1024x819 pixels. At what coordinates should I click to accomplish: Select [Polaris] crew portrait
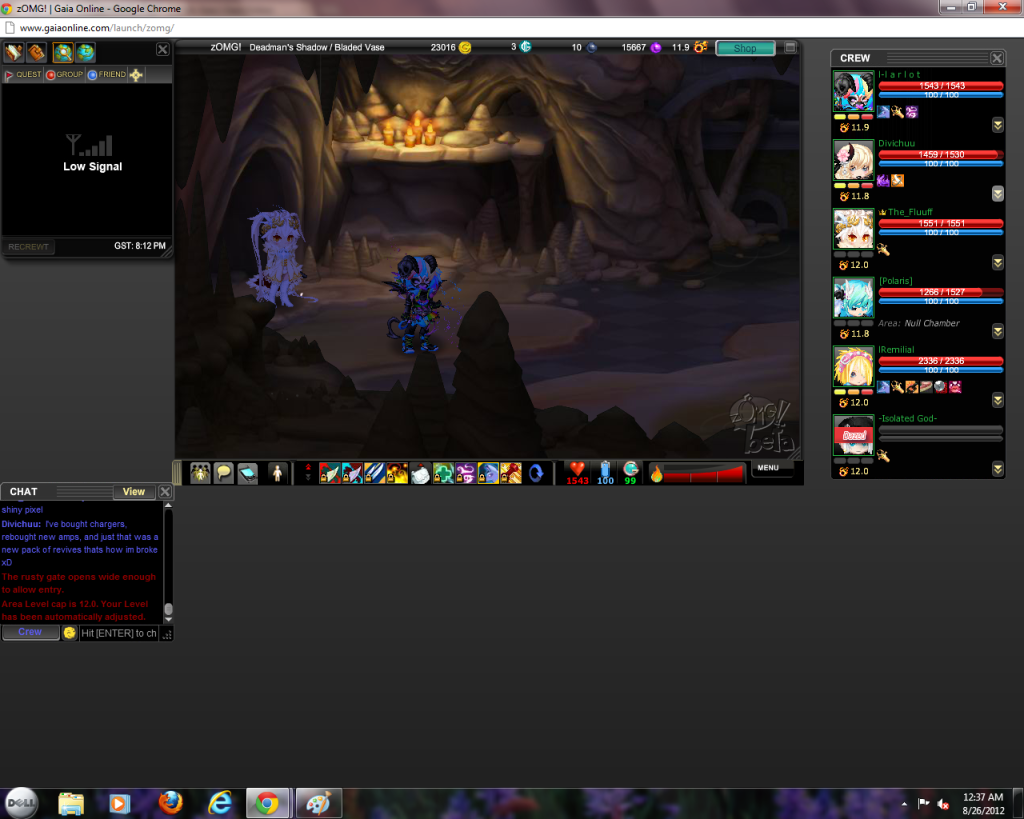[853, 297]
